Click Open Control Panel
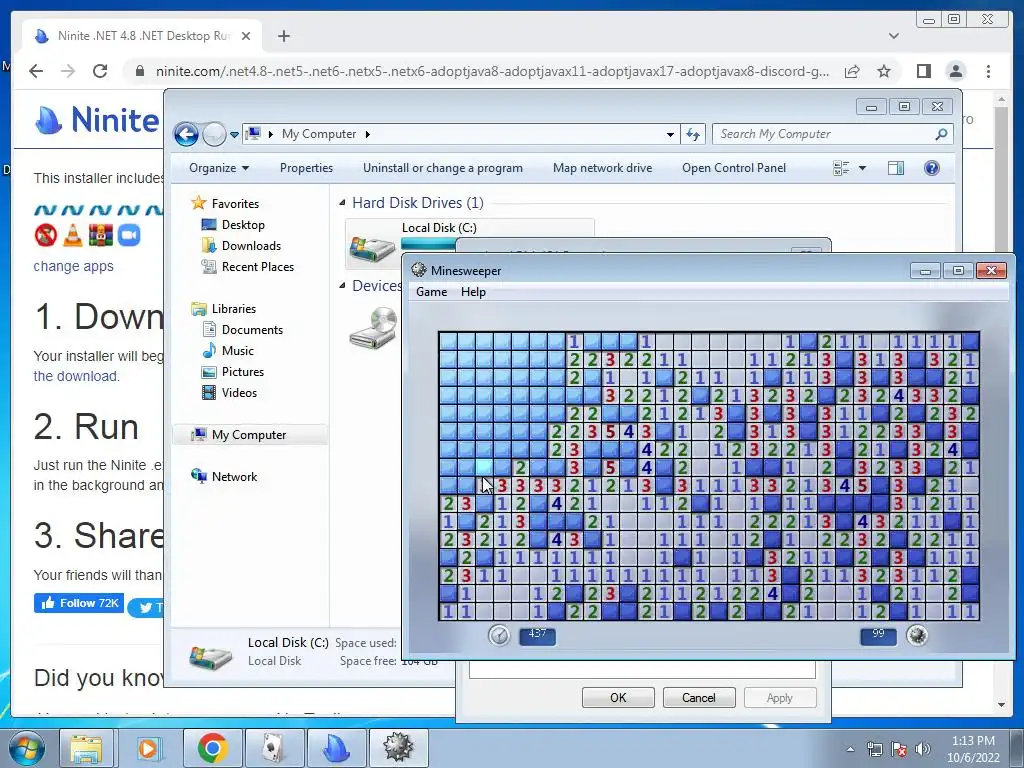Viewport: 1024px width, 768px height. click(734, 168)
